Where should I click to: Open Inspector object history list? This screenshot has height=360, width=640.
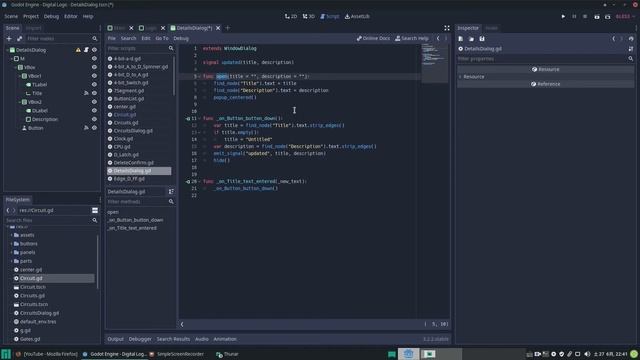tap(631, 38)
